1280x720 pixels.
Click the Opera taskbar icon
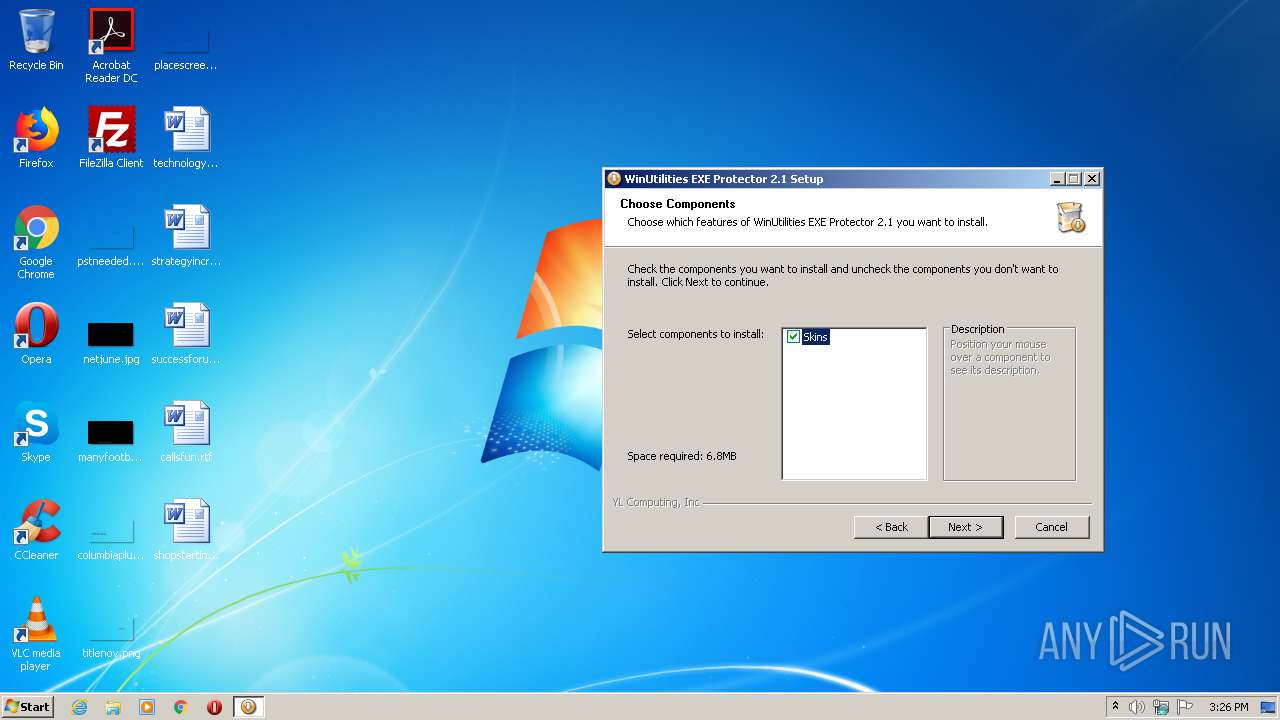214,707
